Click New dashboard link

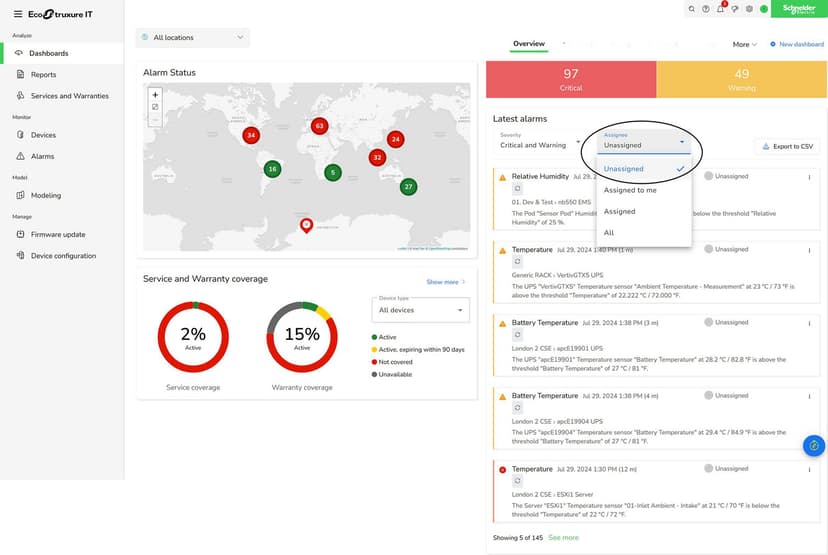797,44
